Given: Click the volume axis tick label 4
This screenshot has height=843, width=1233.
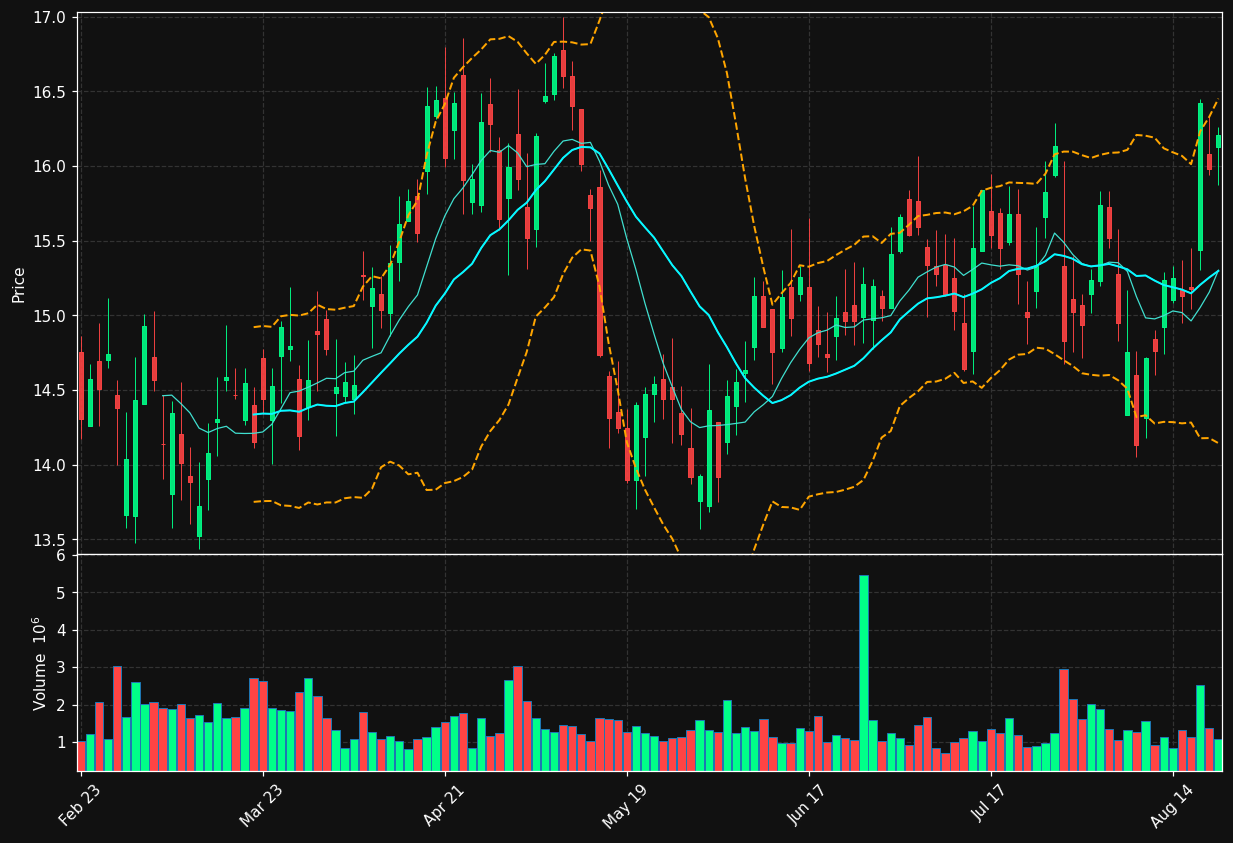Looking at the screenshot, I should 61,631.
